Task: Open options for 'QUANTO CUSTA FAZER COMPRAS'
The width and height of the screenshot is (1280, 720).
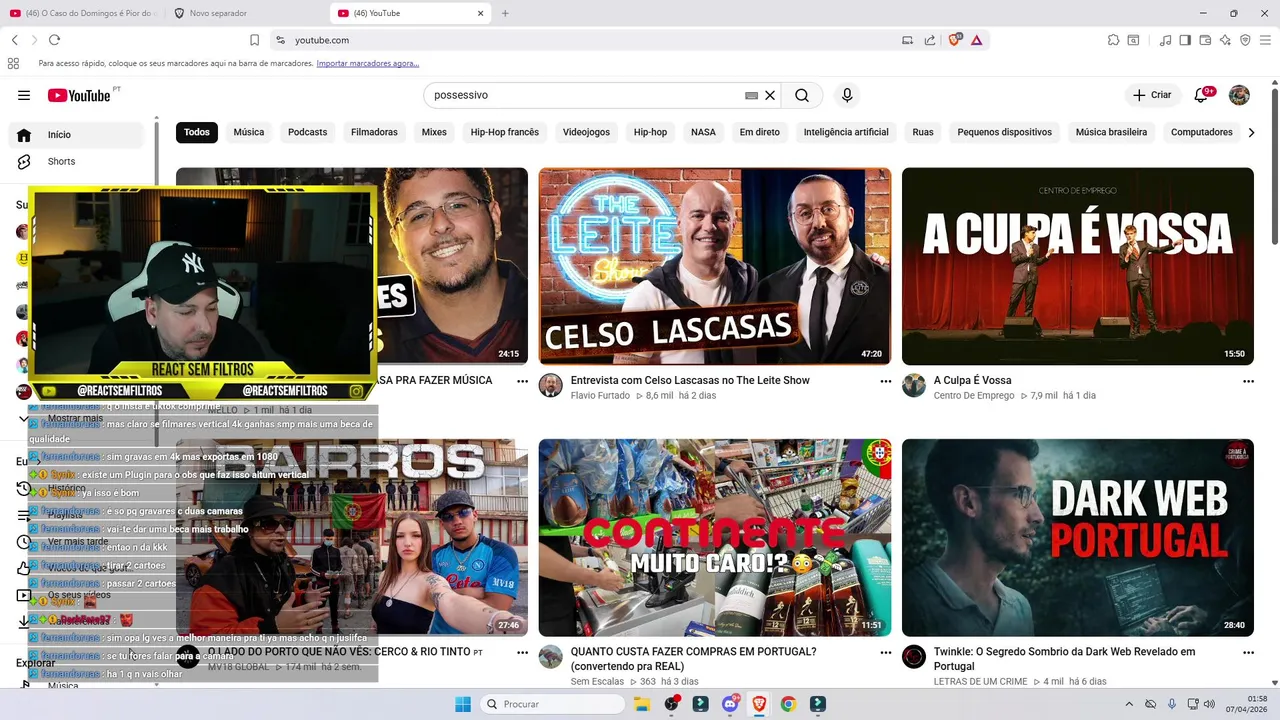Action: point(885,652)
